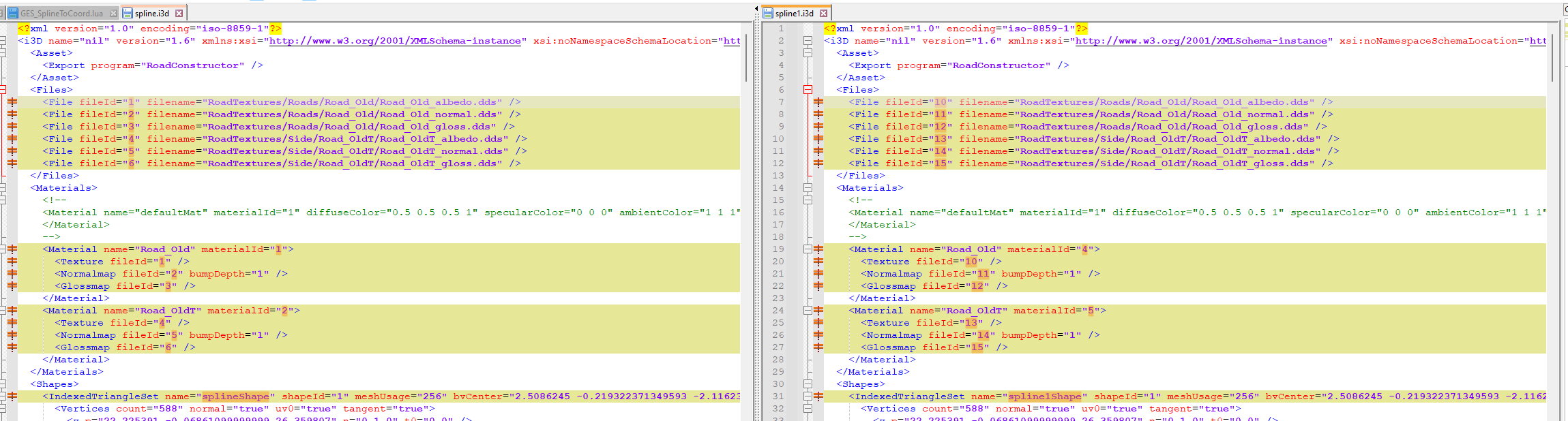This screenshot has height=421, width=1568.
Task: Collapse the Vertices fold on right line 32
Action: point(808,409)
